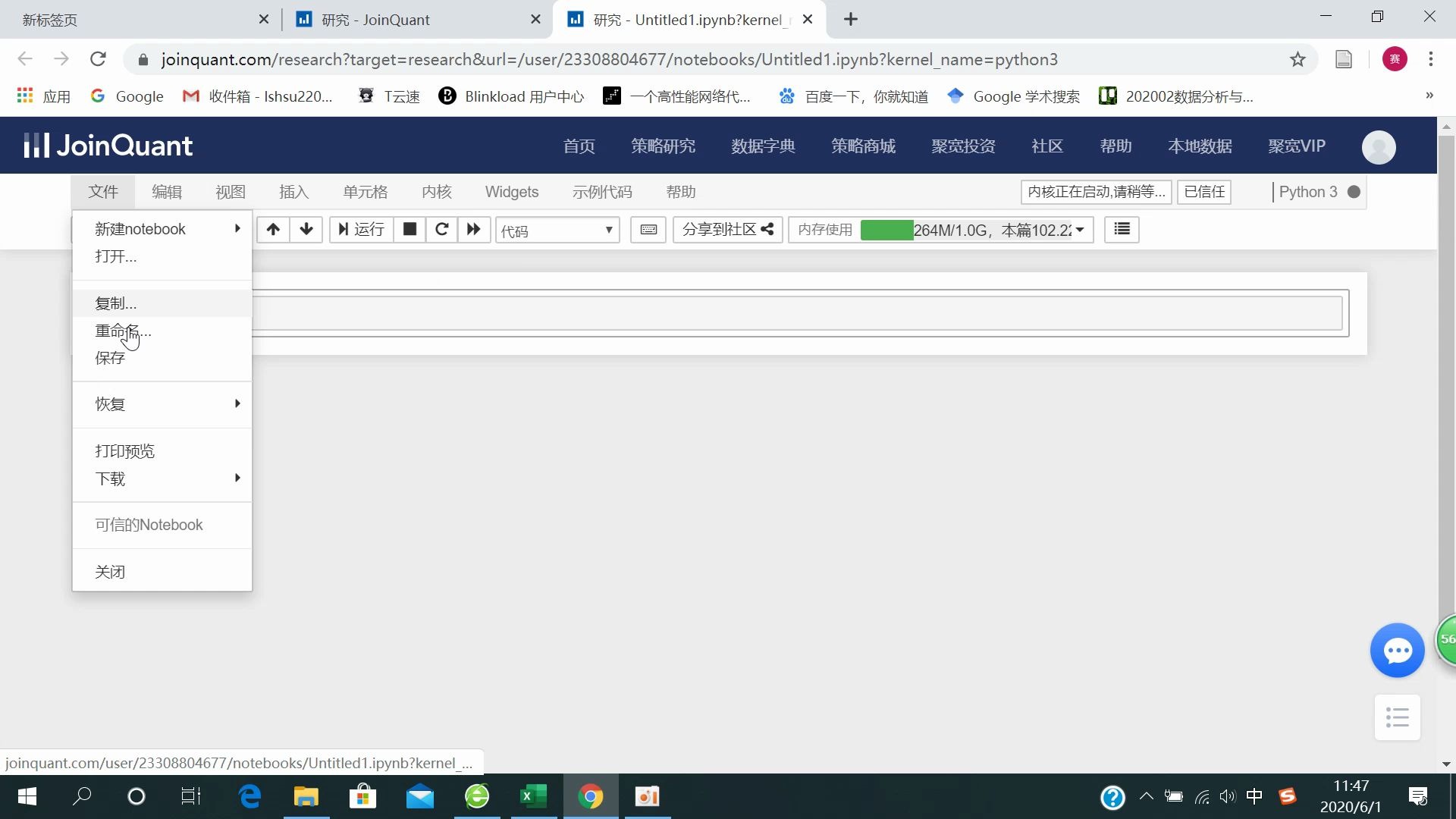The width and height of the screenshot is (1456, 819).
Task: Open the 代码 cell type dropdown
Action: (x=557, y=230)
